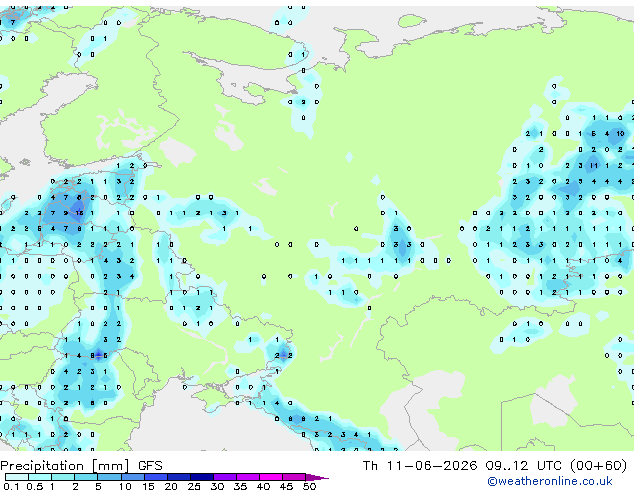Choose the 45–50 mm legend color box
634x490 pixels.
click(294, 477)
